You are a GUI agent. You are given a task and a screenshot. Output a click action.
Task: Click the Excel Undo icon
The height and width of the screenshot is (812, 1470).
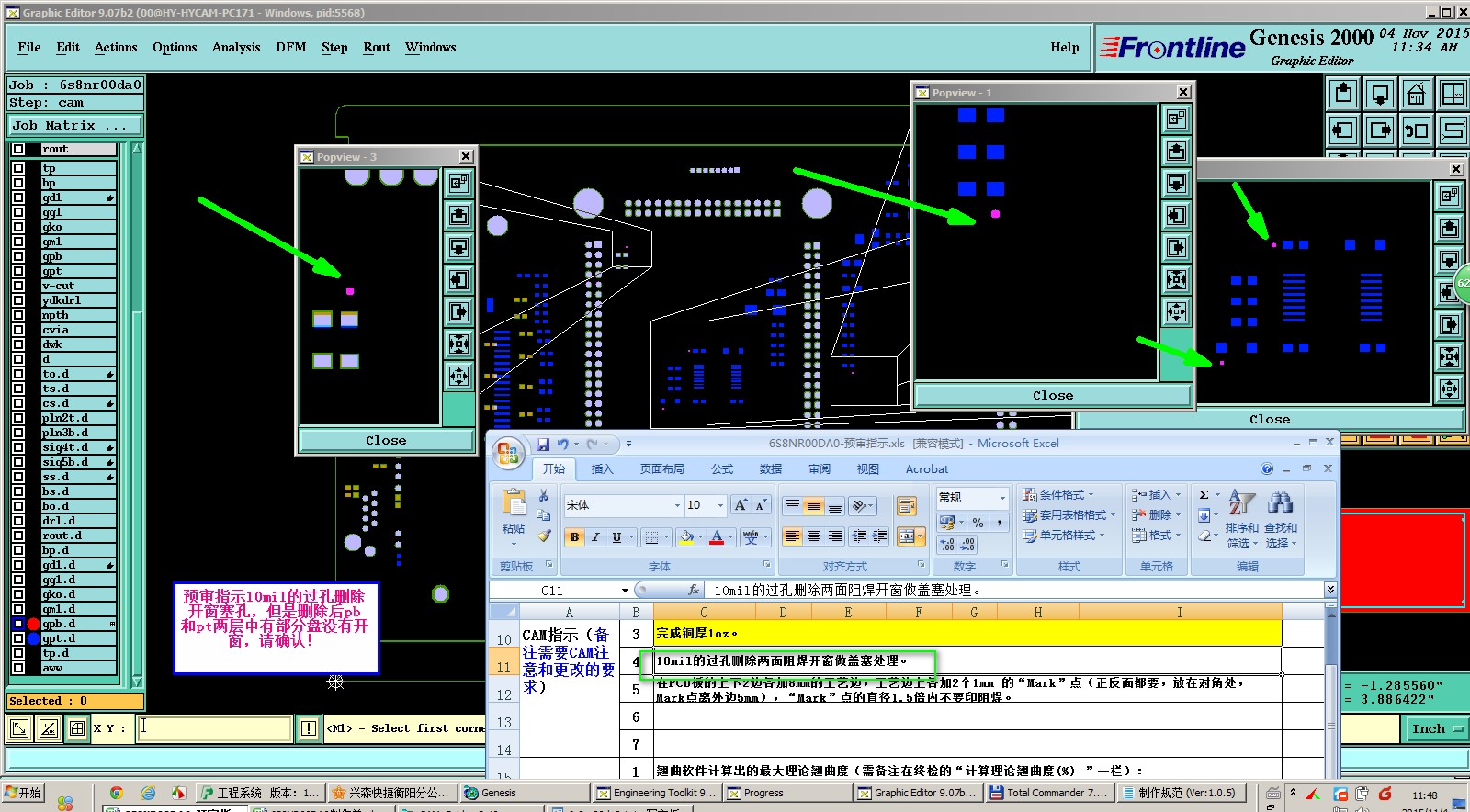click(562, 444)
